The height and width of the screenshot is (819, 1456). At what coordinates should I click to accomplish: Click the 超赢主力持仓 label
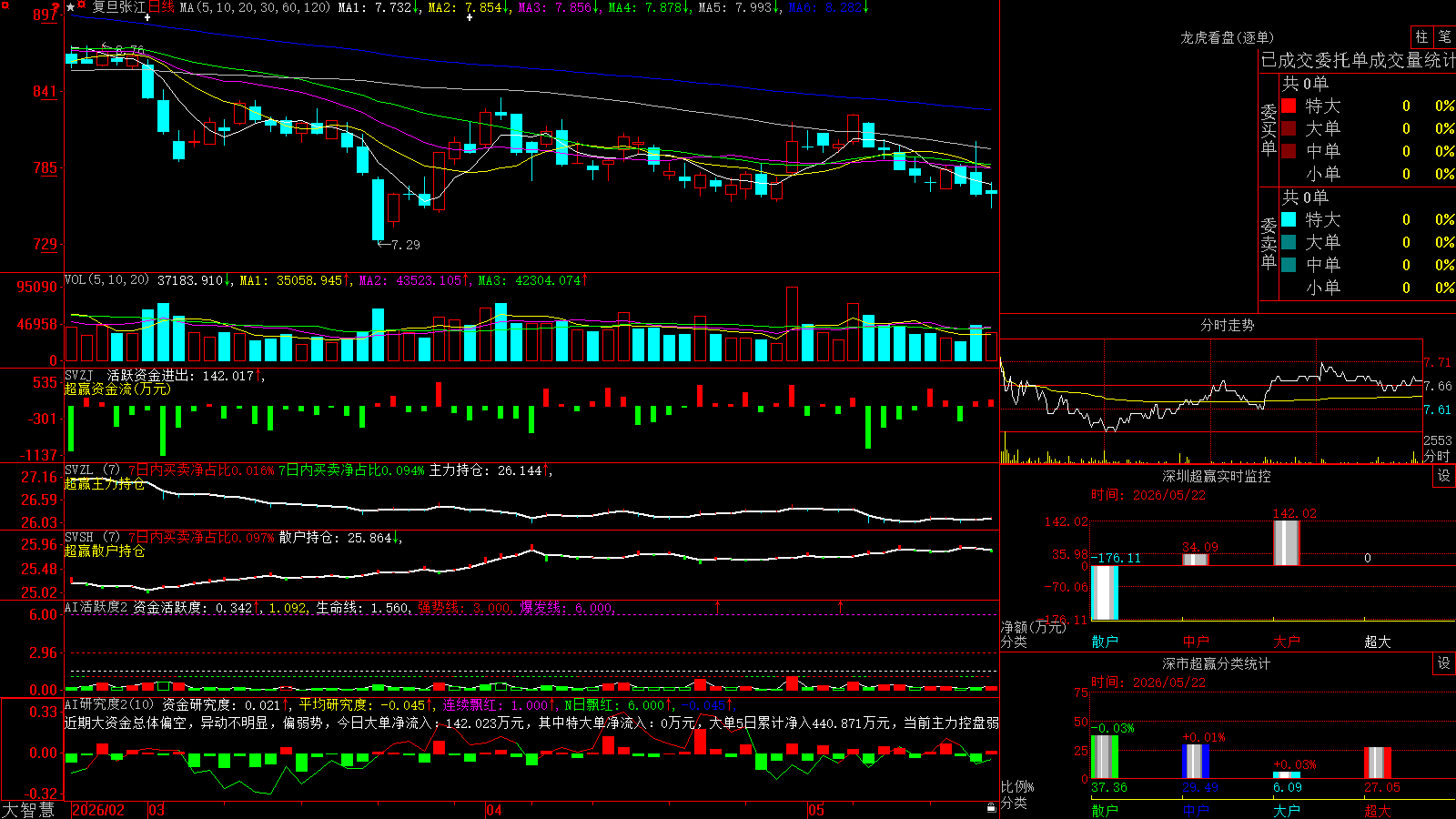pyautogui.click(x=105, y=483)
